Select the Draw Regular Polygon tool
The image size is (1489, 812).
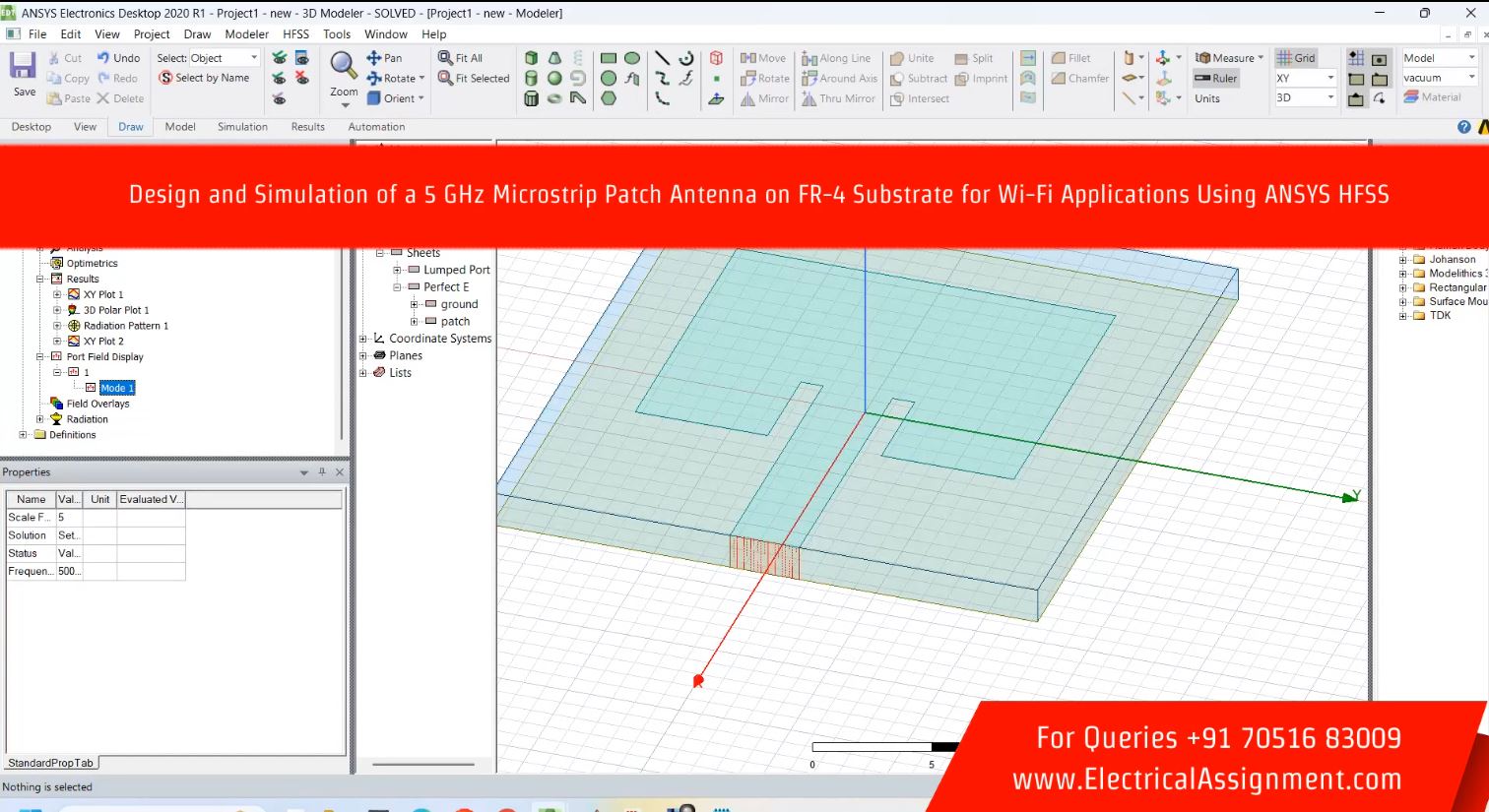(x=609, y=98)
